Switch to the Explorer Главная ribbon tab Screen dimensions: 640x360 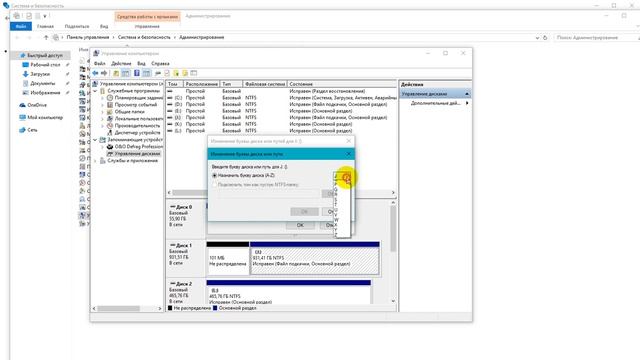(45, 26)
